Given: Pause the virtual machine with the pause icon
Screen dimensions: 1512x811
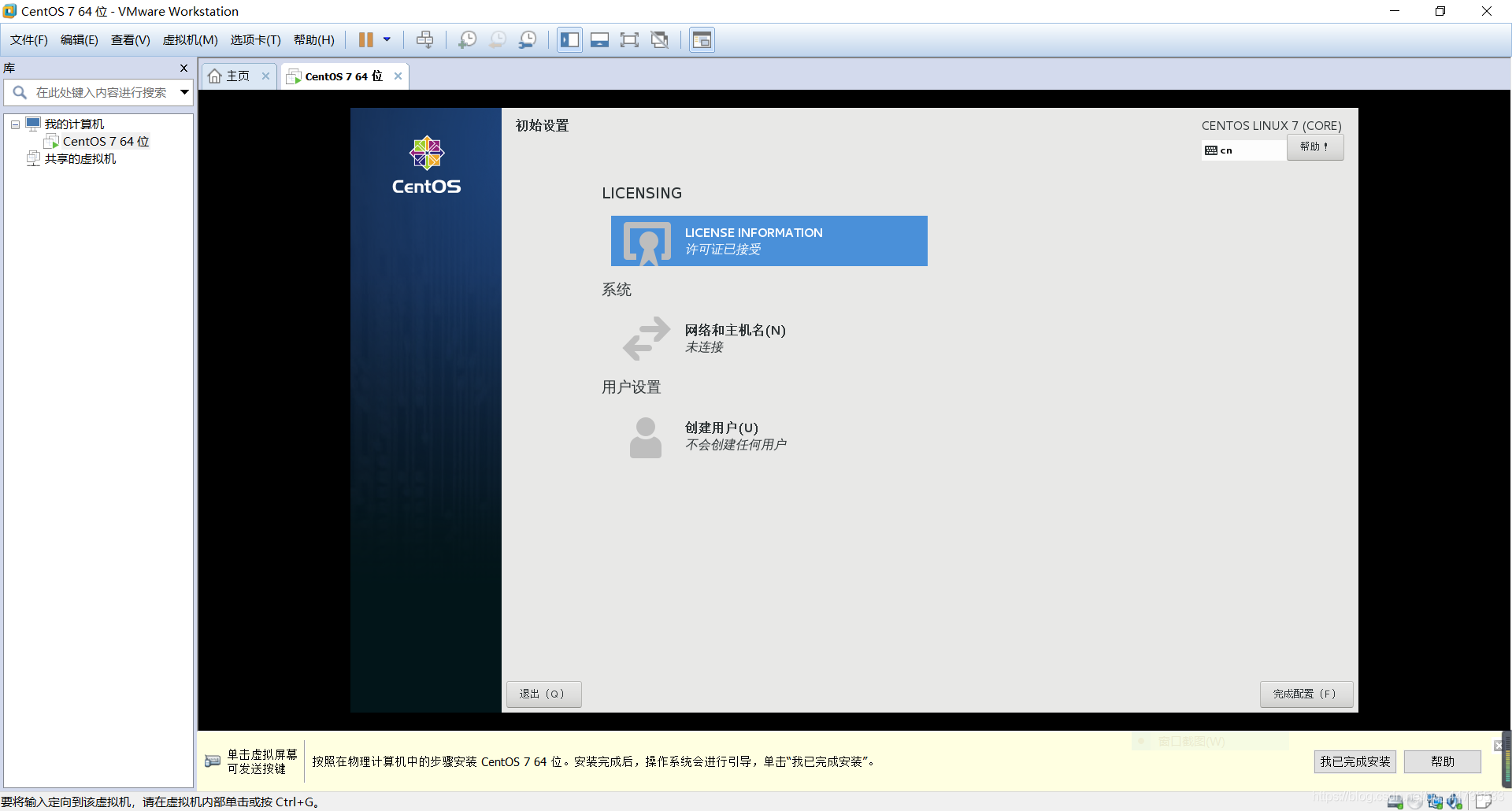Looking at the screenshot, I should [x=366, y=39].
